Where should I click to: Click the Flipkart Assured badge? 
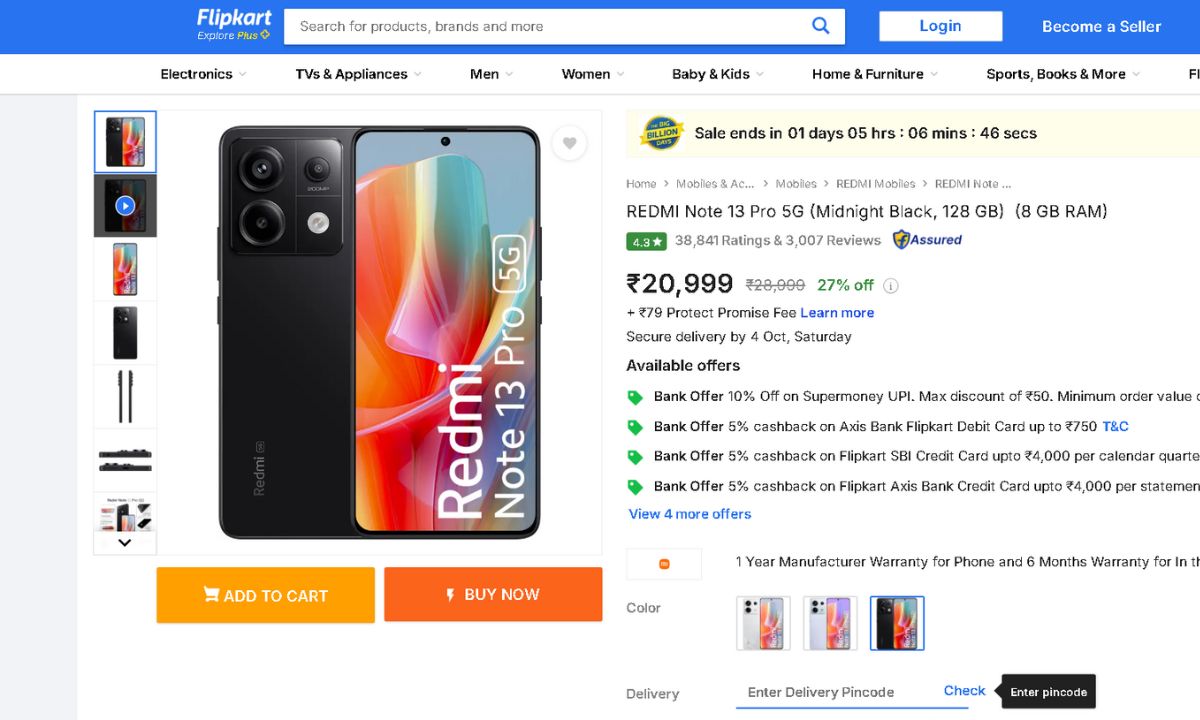(927, 240)
